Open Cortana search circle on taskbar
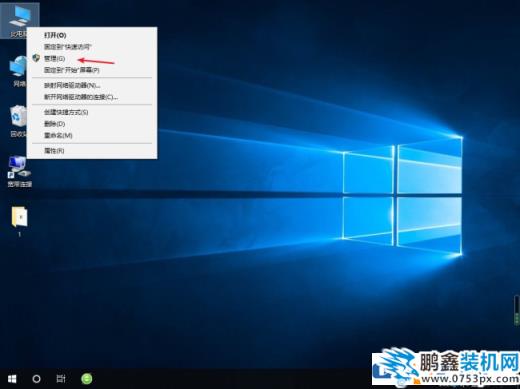The width and height of the screenshot is (520, 389). 36,379
